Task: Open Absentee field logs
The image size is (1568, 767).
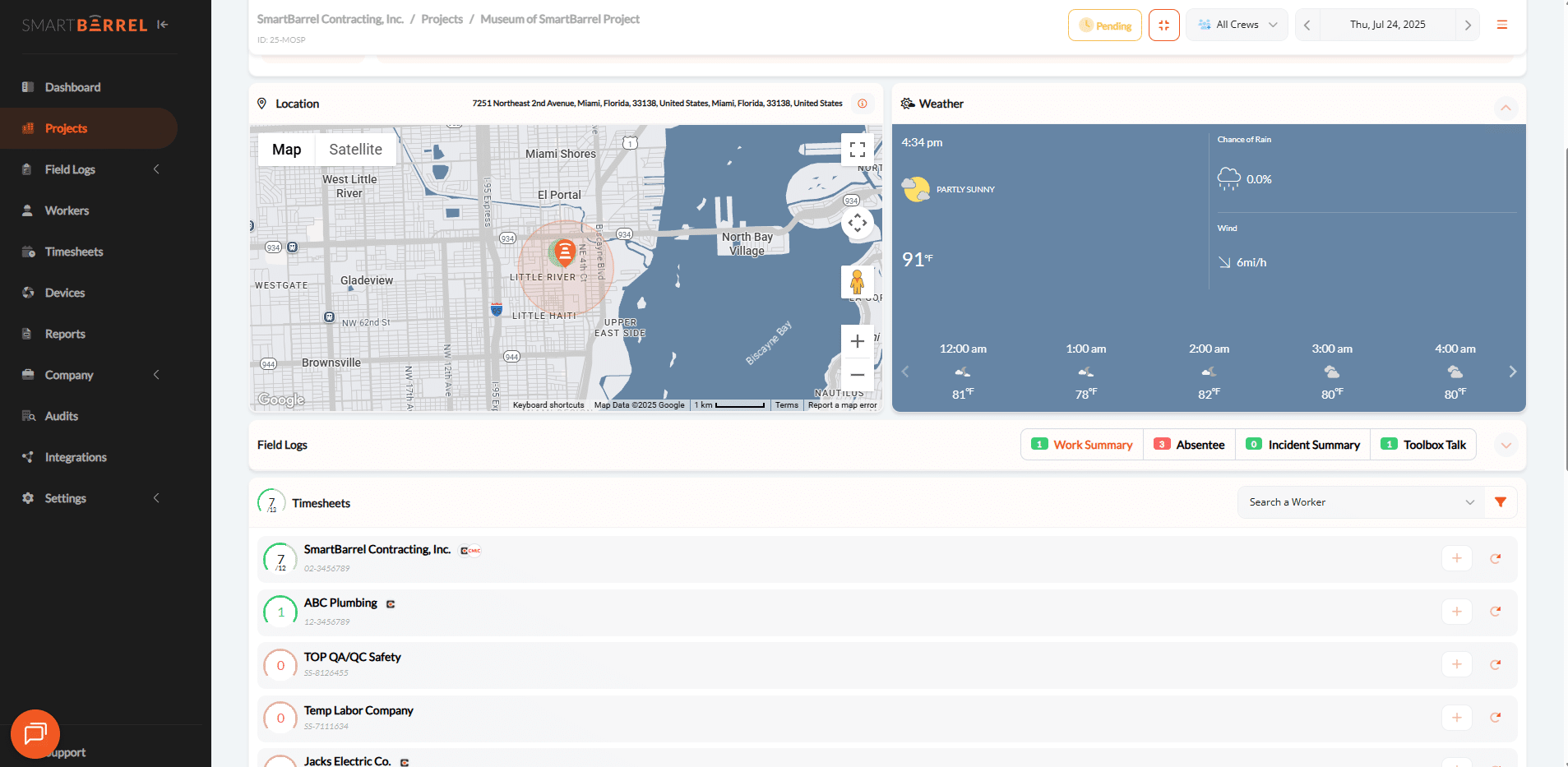Action: point(1189,445)
